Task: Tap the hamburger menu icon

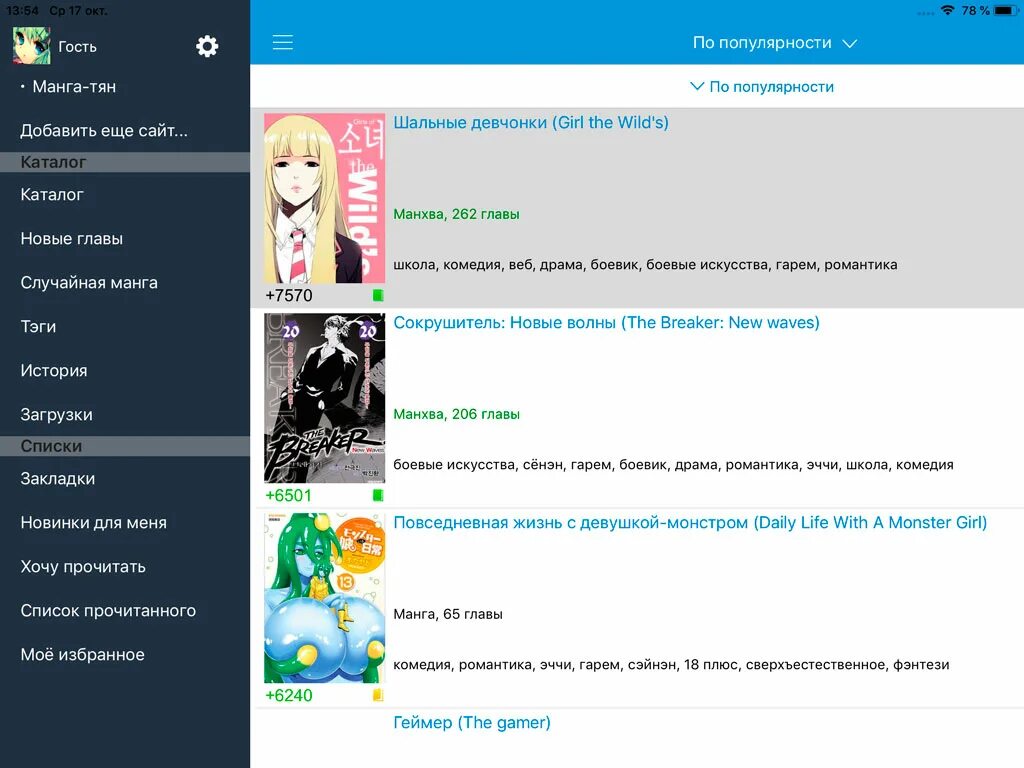Action: (283, 42)
